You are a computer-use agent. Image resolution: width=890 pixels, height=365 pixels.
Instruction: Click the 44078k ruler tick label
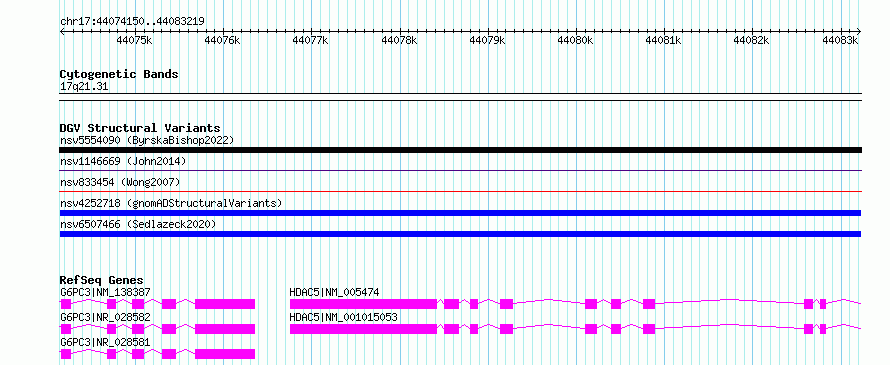pos(399,40)
